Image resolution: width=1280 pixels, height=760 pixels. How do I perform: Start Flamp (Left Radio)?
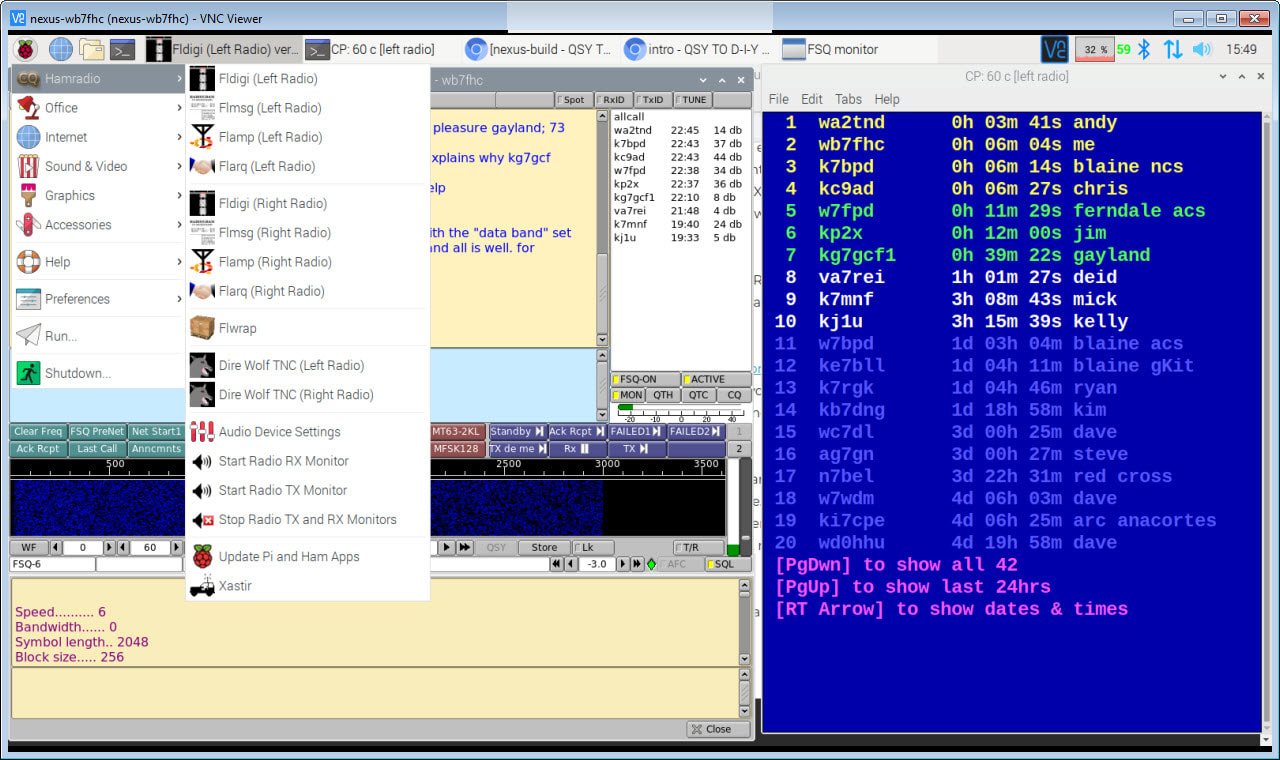[x=308, y=137]
